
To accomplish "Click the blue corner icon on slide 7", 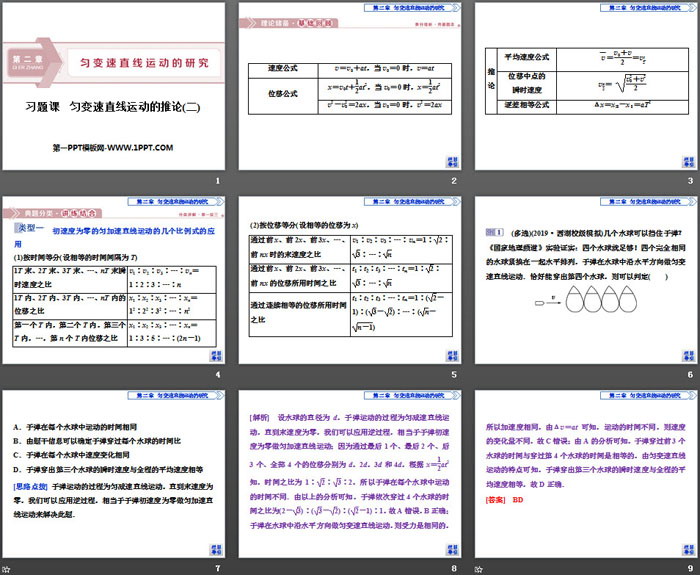I will (x=216, y=549).
